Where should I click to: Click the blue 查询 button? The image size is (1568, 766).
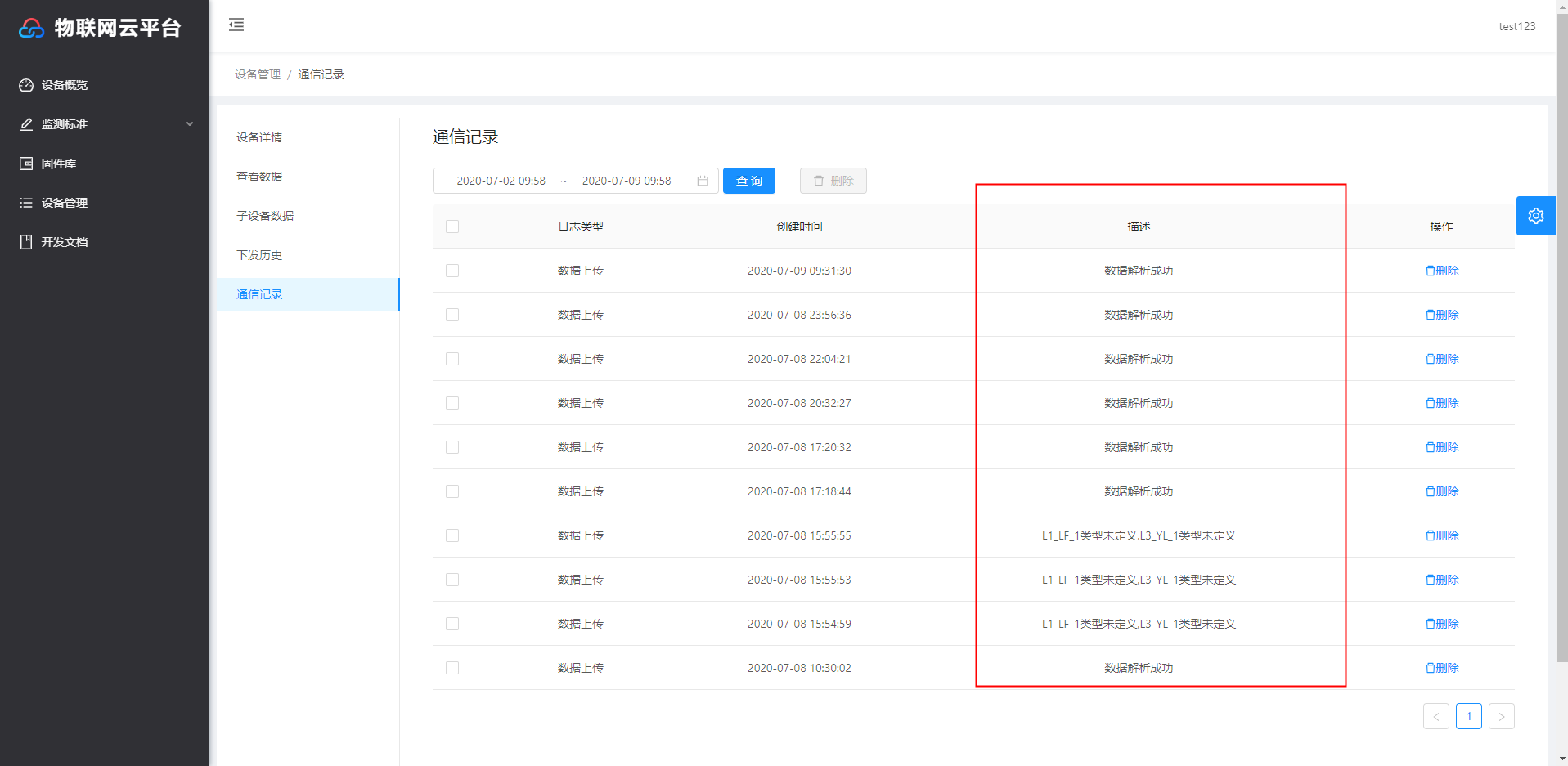pyautogui.click(x=749, y=181)
